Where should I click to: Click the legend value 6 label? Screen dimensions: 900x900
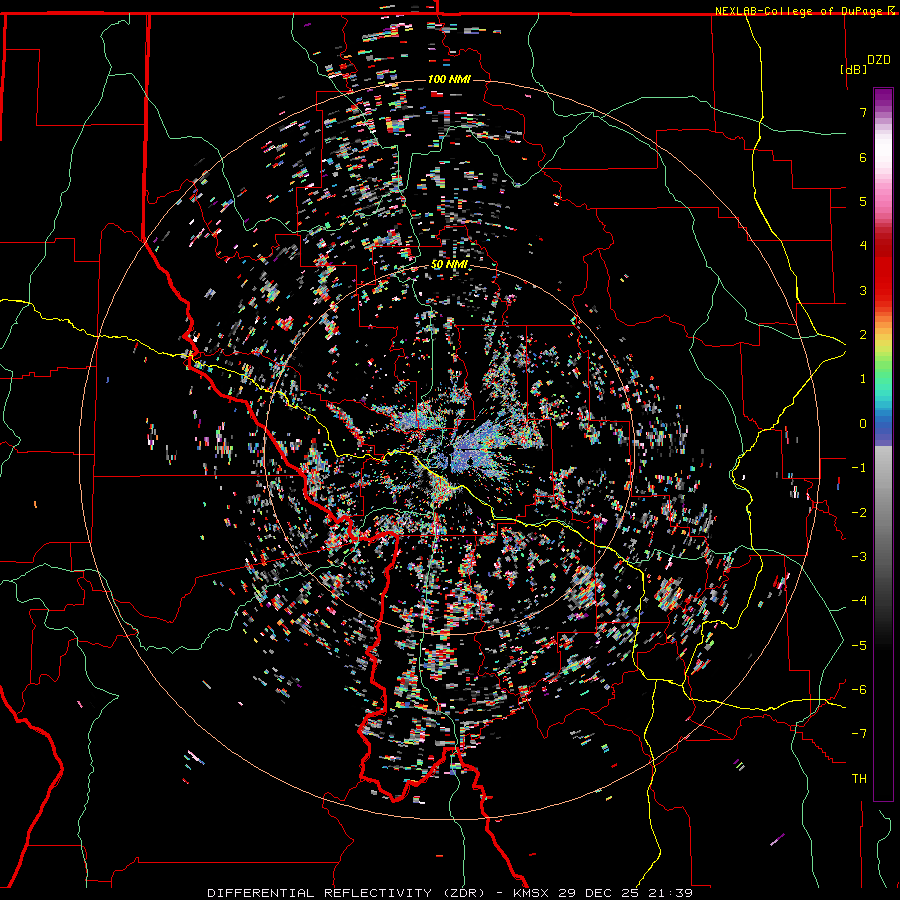[863, 157]
